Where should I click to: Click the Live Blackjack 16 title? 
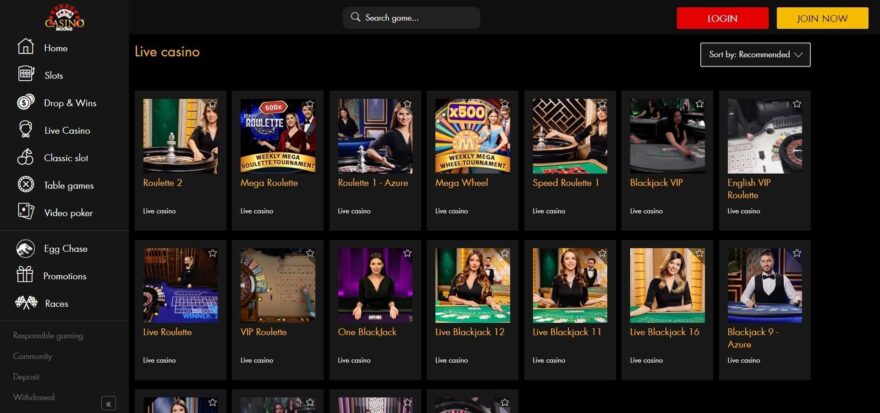(664, 332)
